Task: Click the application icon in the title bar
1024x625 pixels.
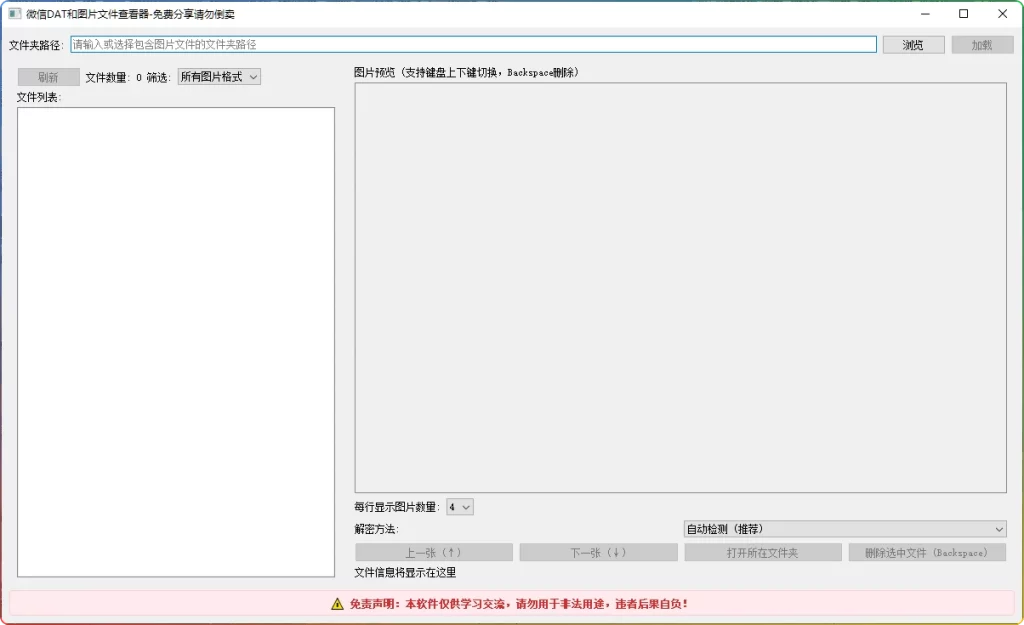Action: click(x=13, y=14)
